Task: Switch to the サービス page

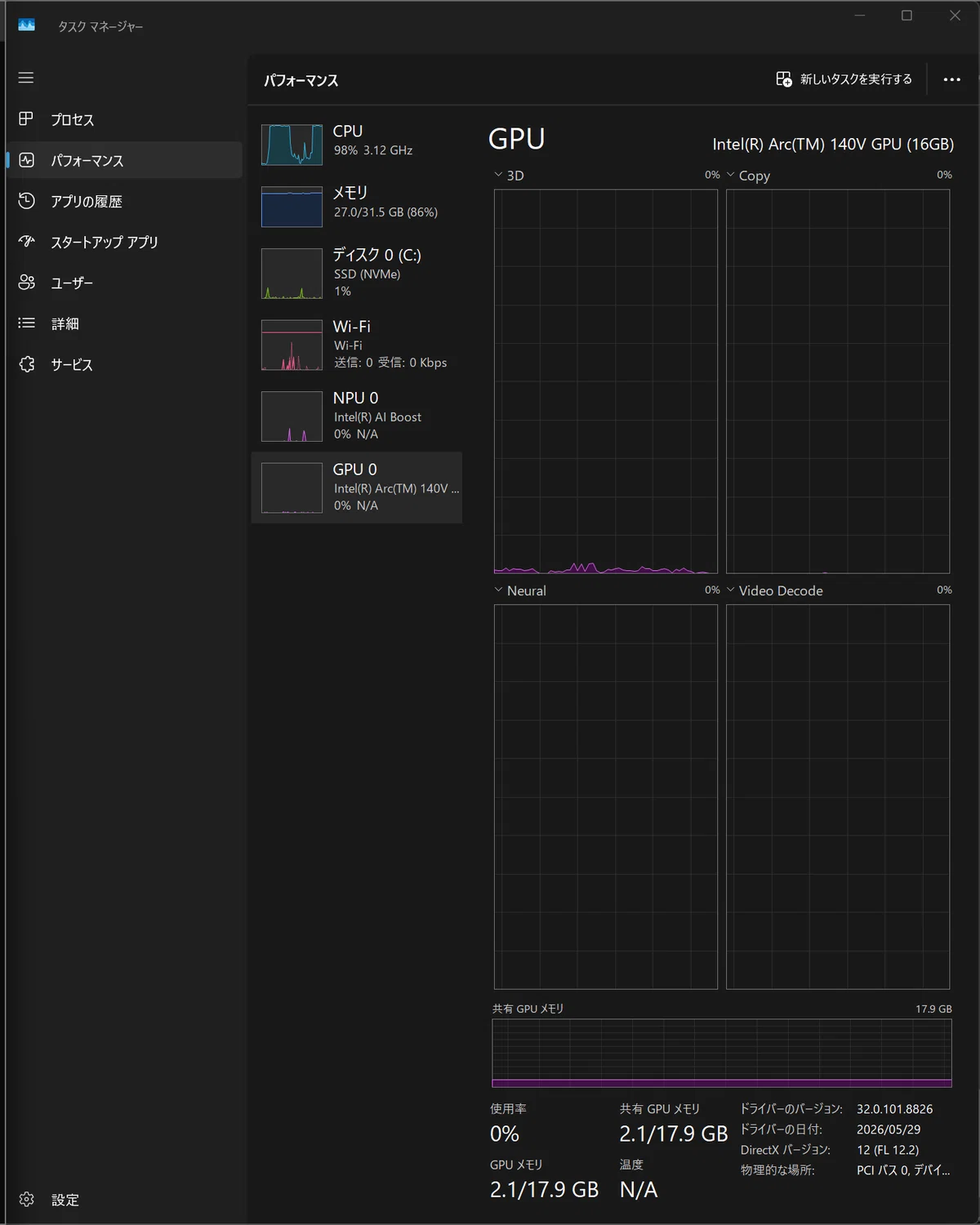Action: point(124,364)
